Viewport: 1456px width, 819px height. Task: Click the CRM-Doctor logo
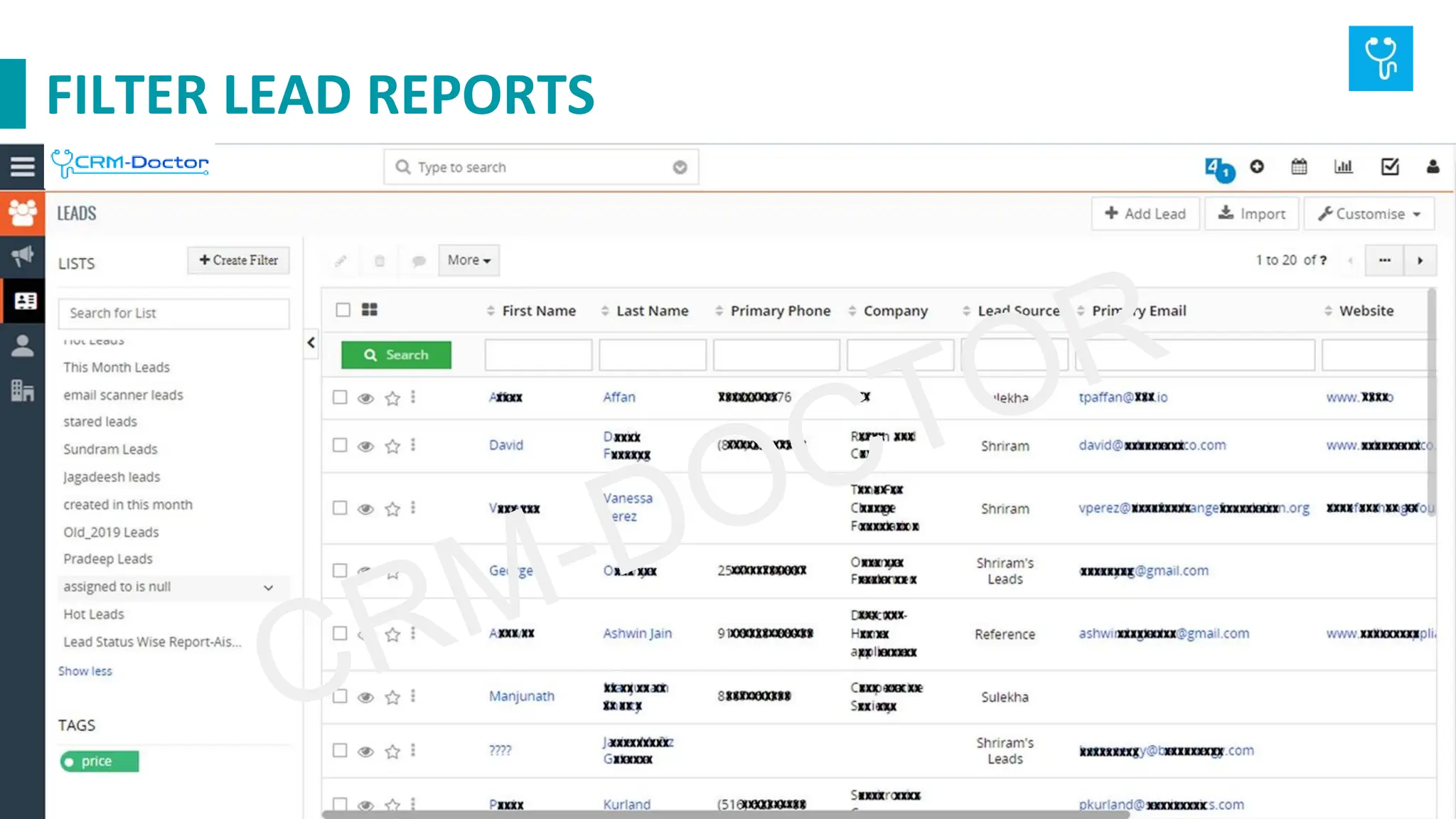click(130, 163)
